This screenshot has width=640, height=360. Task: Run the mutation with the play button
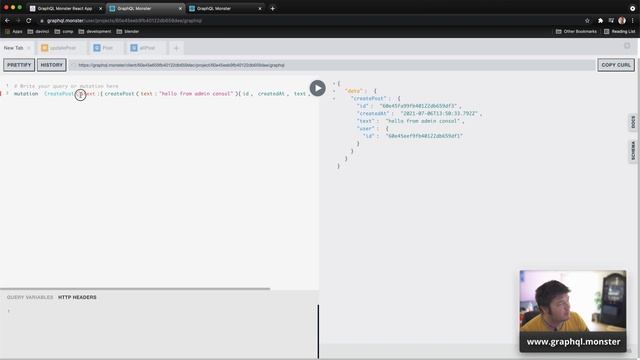click(318, 88)
